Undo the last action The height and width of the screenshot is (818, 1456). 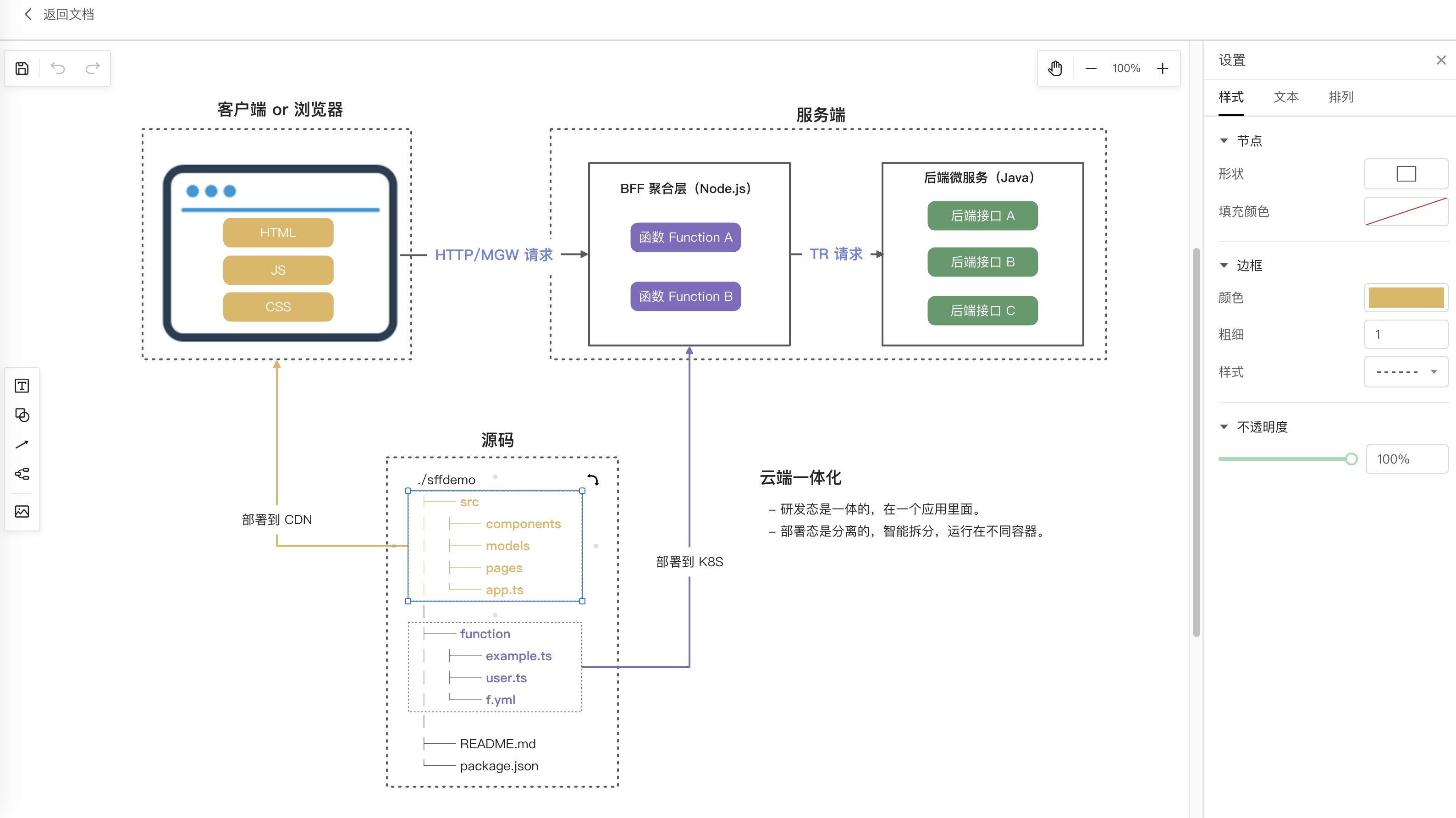pyautogui.click(x=58, y=68)
